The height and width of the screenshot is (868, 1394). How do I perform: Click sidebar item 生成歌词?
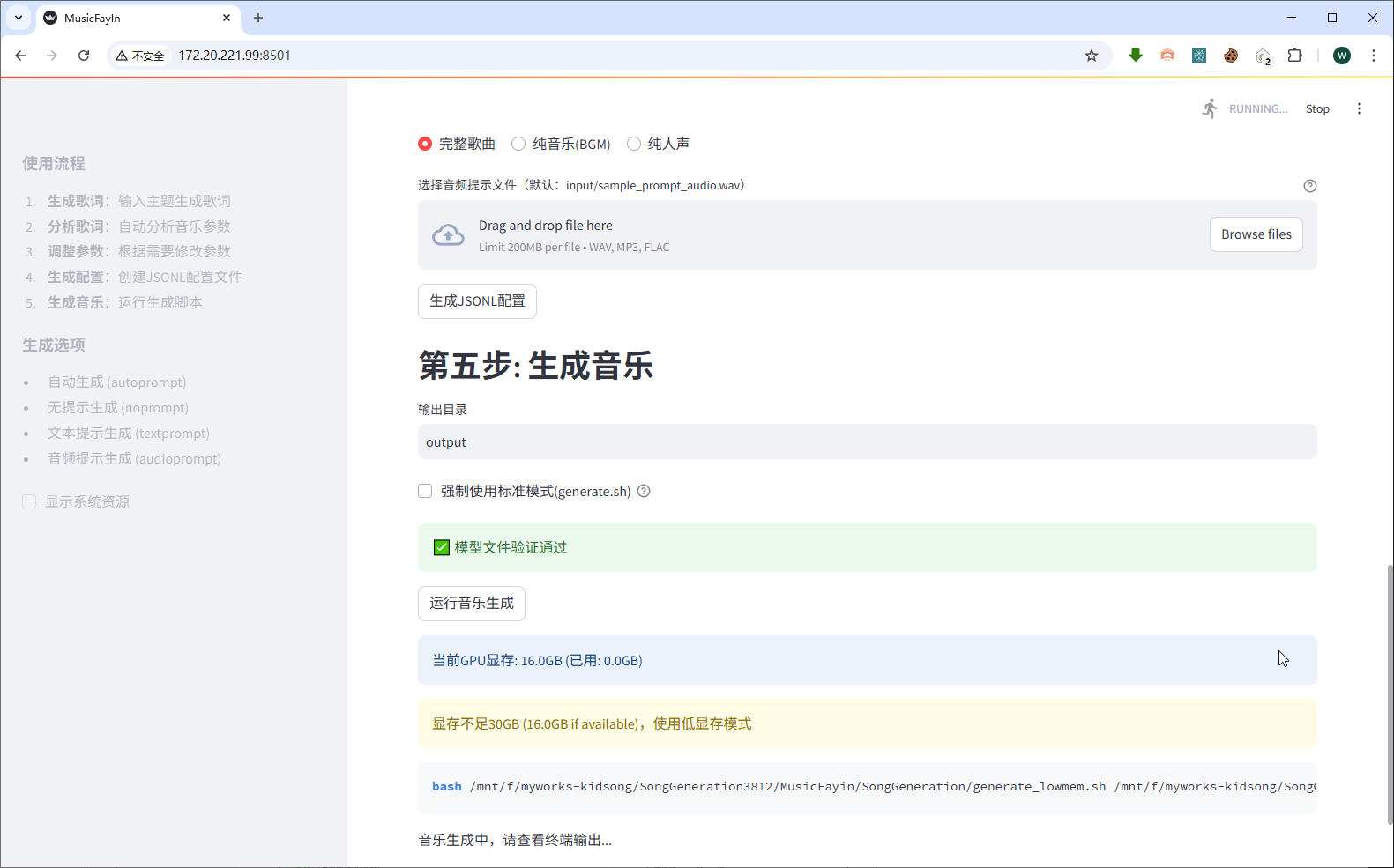tap(139, 201)
